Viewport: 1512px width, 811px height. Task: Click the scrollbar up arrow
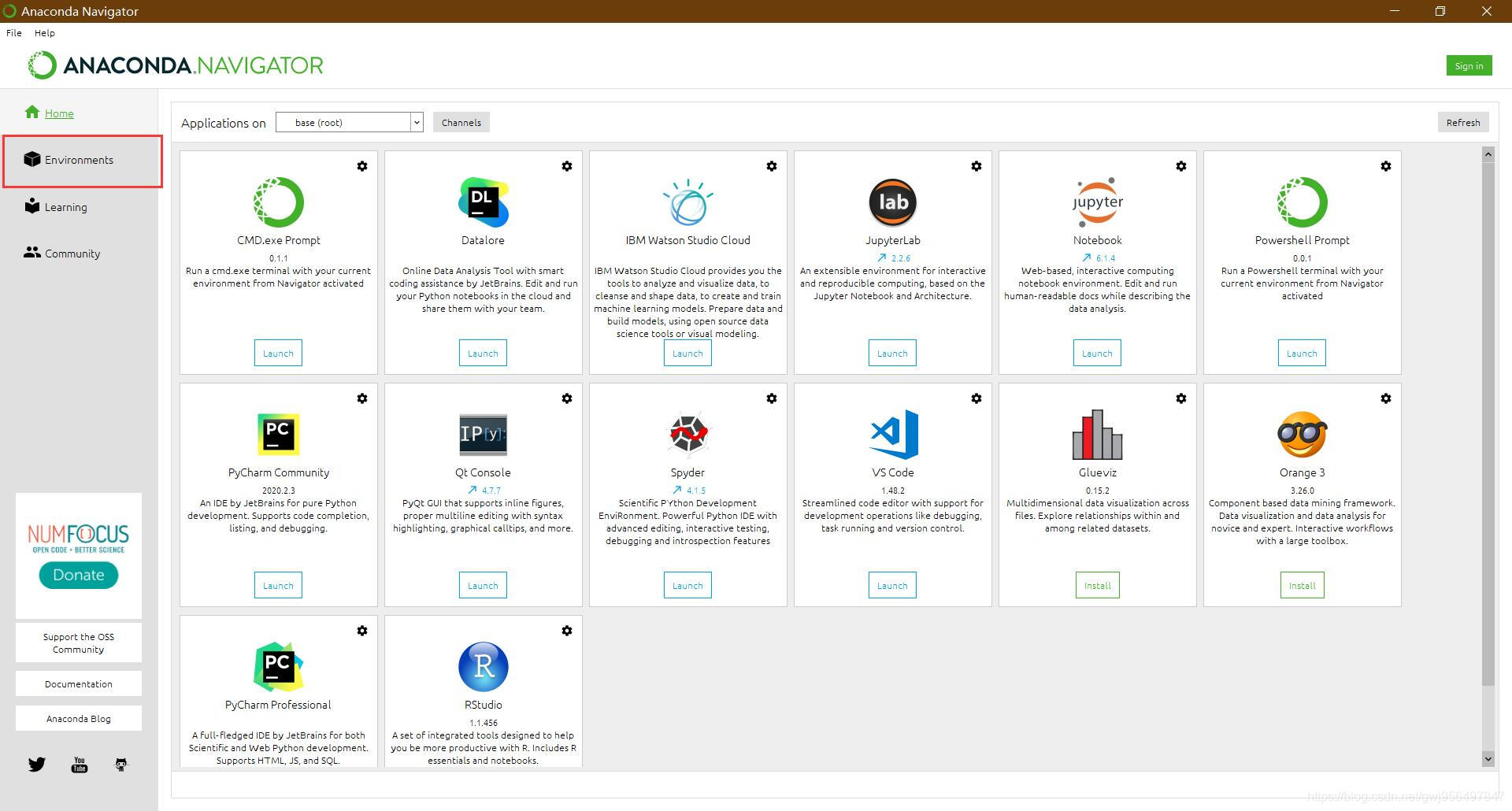1488,154
